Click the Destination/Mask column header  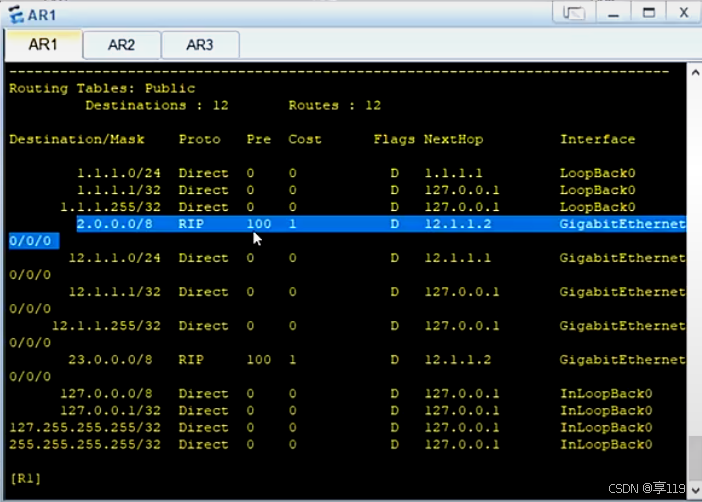tap(77, 139)
